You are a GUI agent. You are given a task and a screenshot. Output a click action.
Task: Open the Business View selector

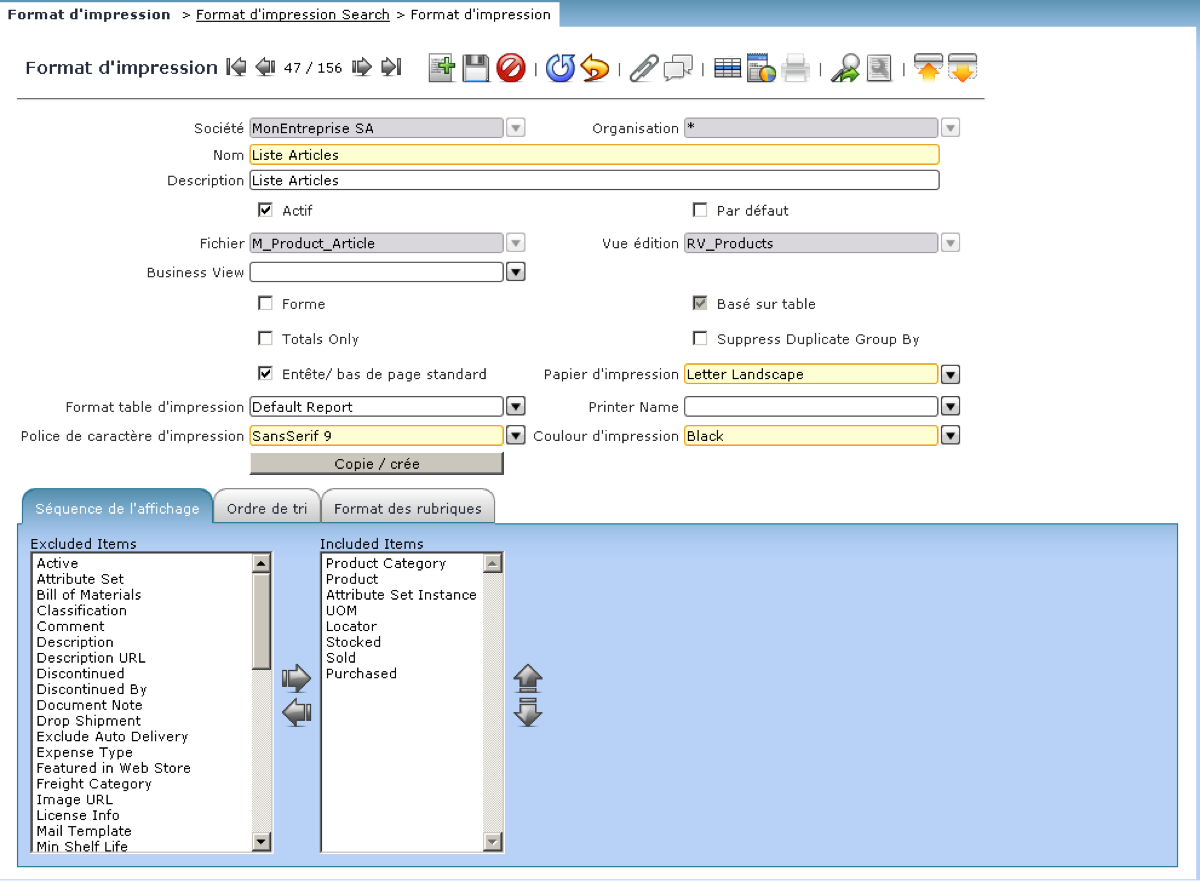pyautogui.click(x=515, y=271)
